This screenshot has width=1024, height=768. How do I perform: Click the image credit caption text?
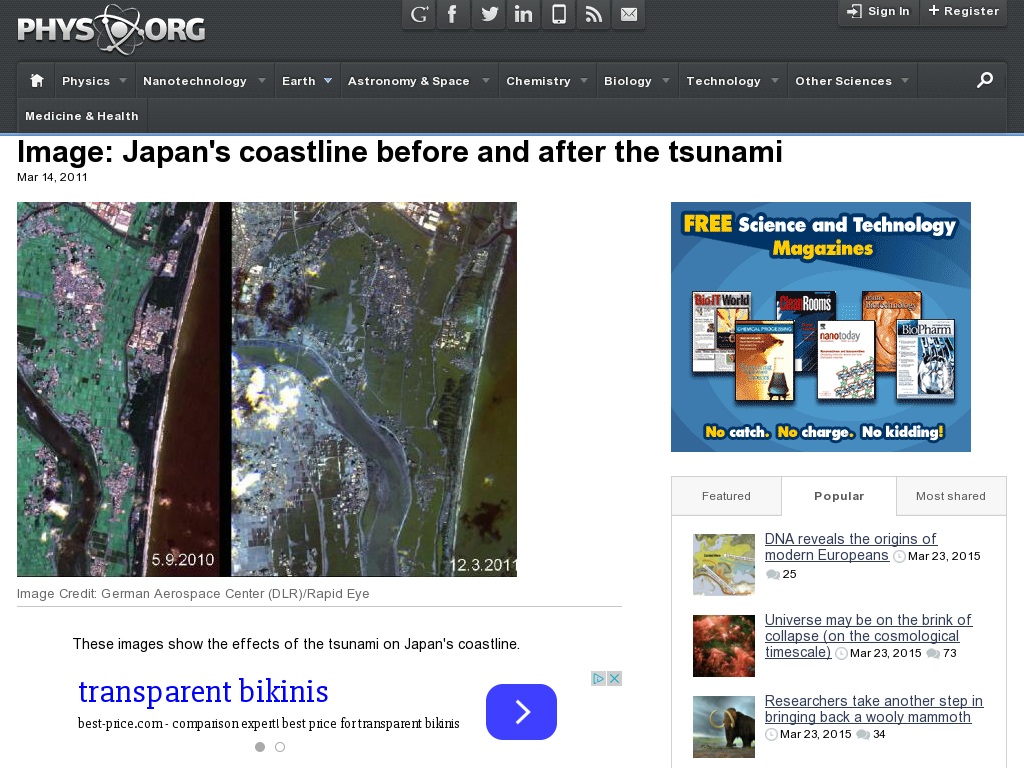[193, 594]
